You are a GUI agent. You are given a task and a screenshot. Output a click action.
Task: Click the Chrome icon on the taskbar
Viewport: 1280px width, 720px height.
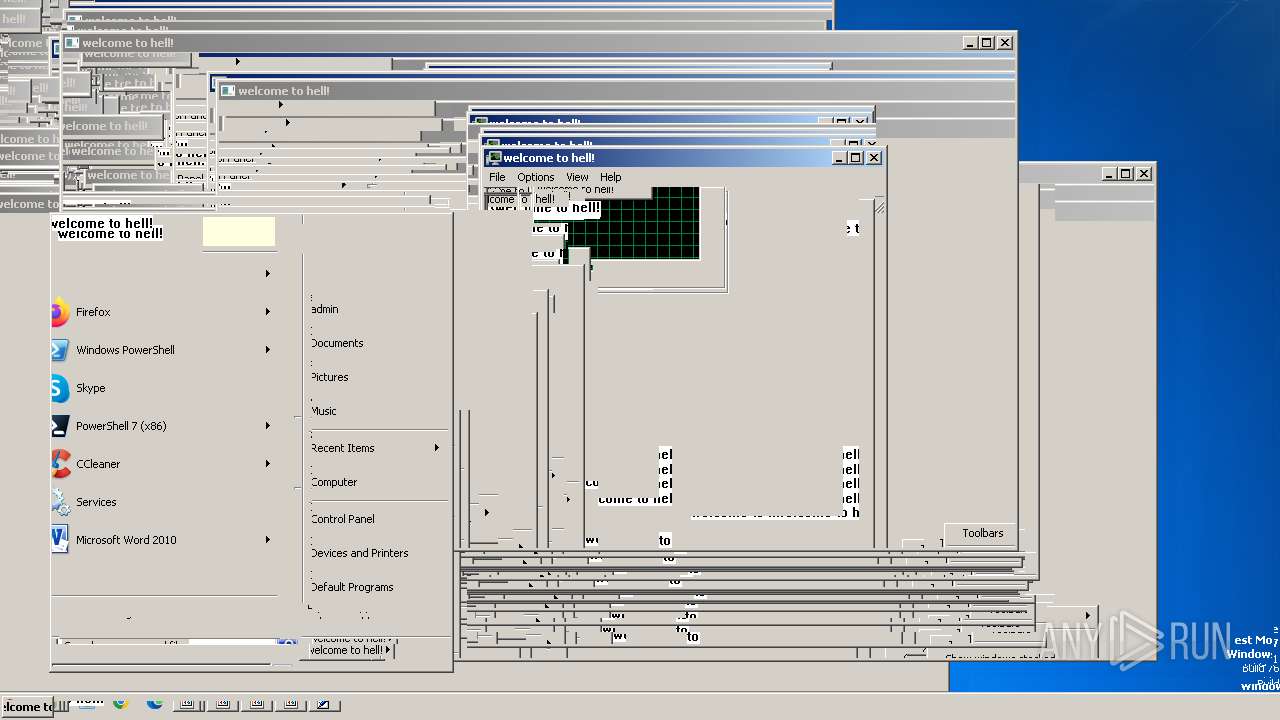pyautogui.click(x=121, y=704)
